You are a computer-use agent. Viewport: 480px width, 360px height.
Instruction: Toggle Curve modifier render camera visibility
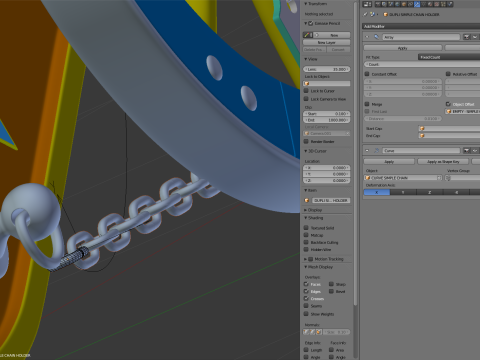point(467,151)
